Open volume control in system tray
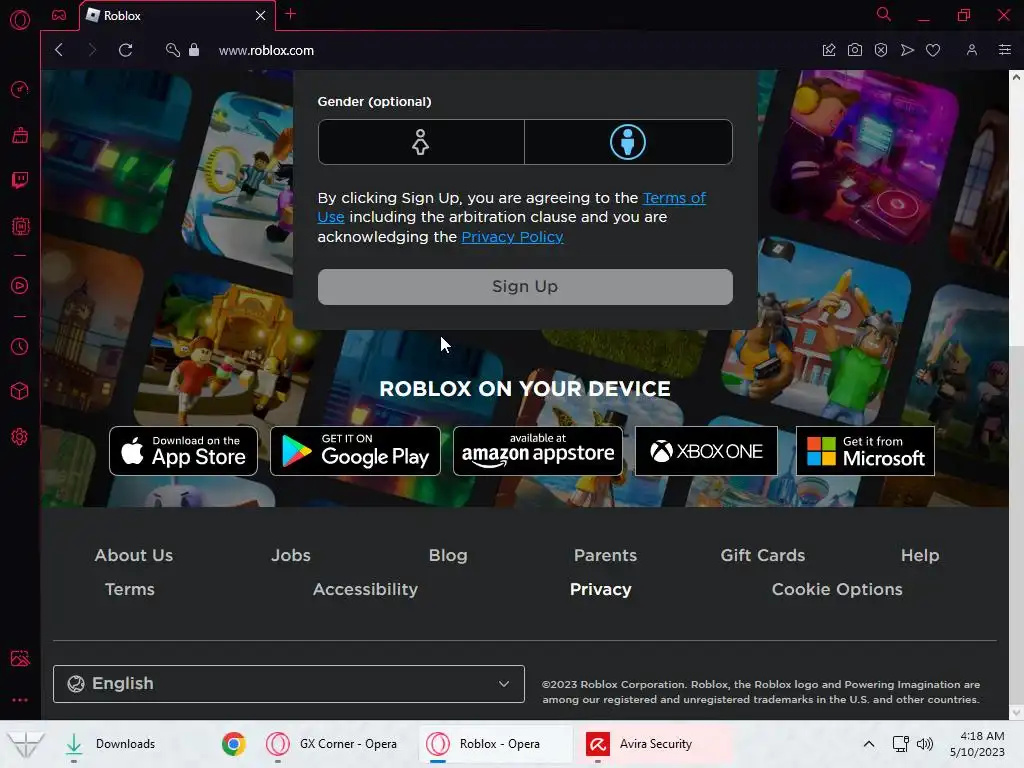1024x768 pixels. pos(925,744)
